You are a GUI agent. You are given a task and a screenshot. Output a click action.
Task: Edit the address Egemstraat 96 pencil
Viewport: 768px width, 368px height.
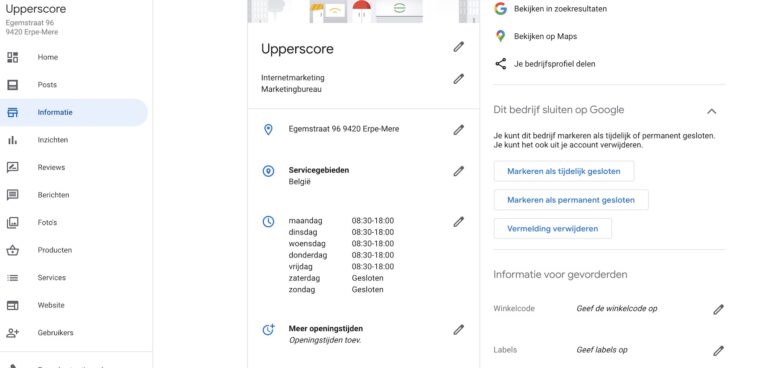[458, 130]
